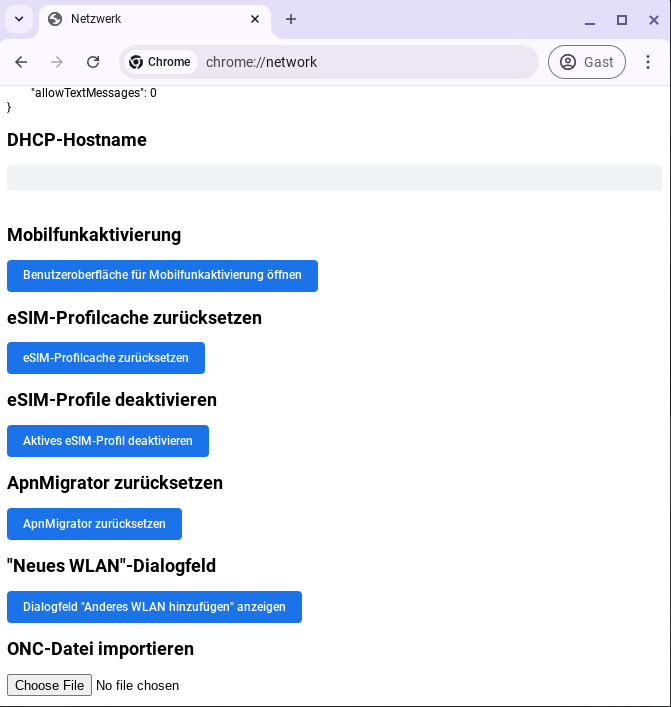Open a new tab with plus icon
This screenshot has width=671, height=707.
[x=291, y=19]
